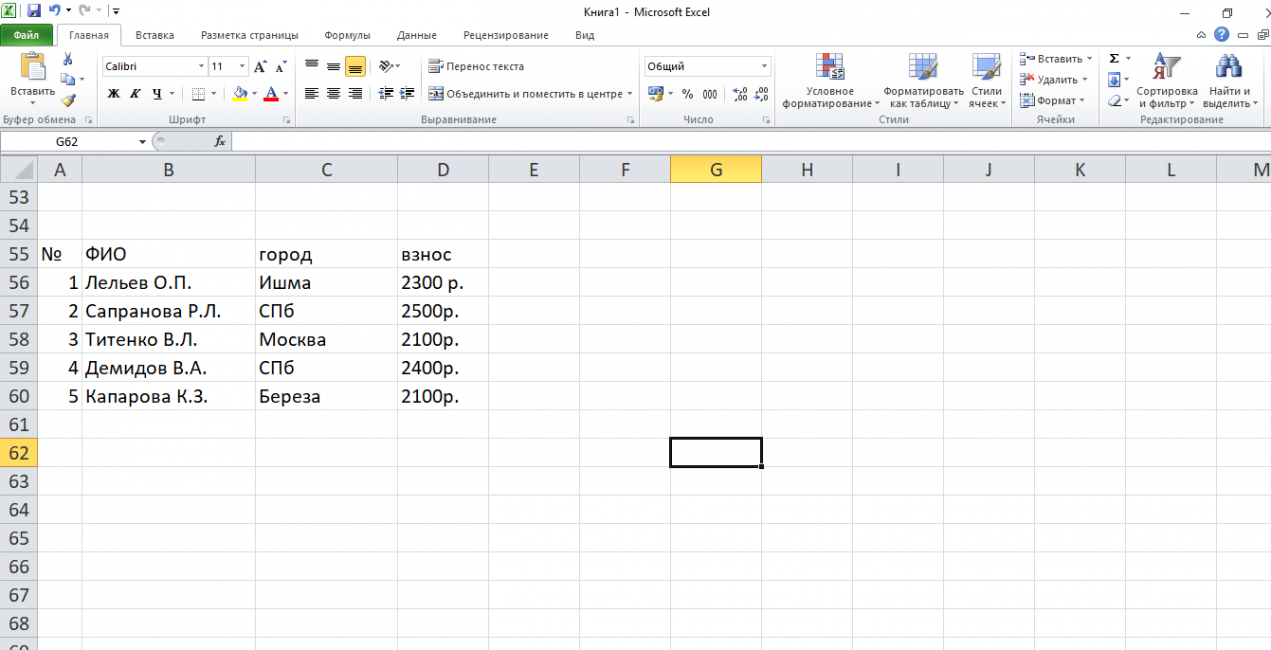Viewport: 1271px width, 650px height.
Task: Toggle Перенос текста wrap text
Action: pos(476,67)
